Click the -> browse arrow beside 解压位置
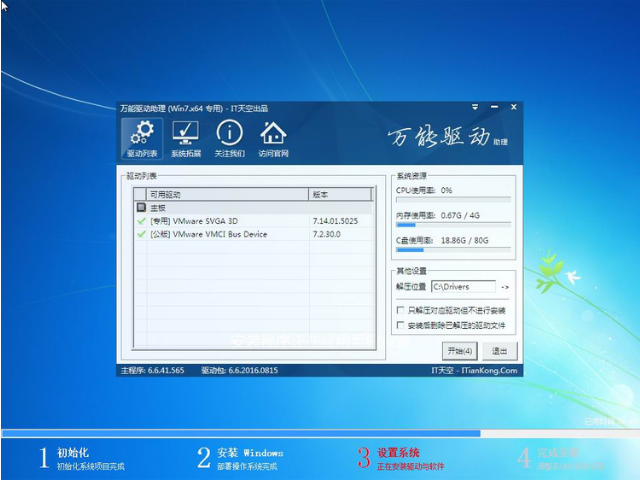640x481 pixels. tap(505, 287)
